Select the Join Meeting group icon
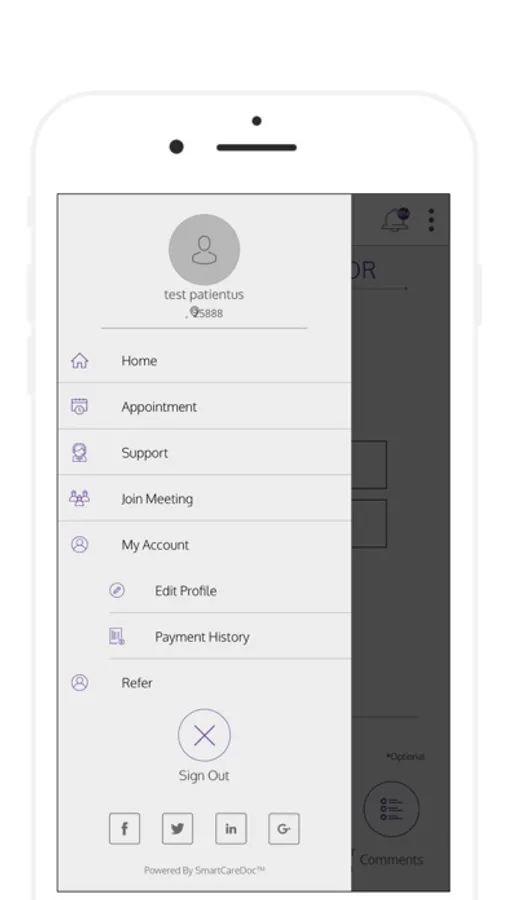This screenshot has height=900, width=507. coord(79,498)
